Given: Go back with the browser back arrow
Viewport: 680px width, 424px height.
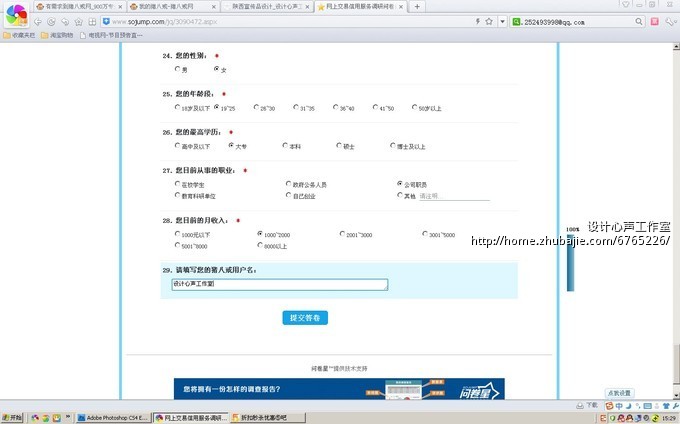Looking at the screenshot, I should pyautogui.click(x=38, y=22).
